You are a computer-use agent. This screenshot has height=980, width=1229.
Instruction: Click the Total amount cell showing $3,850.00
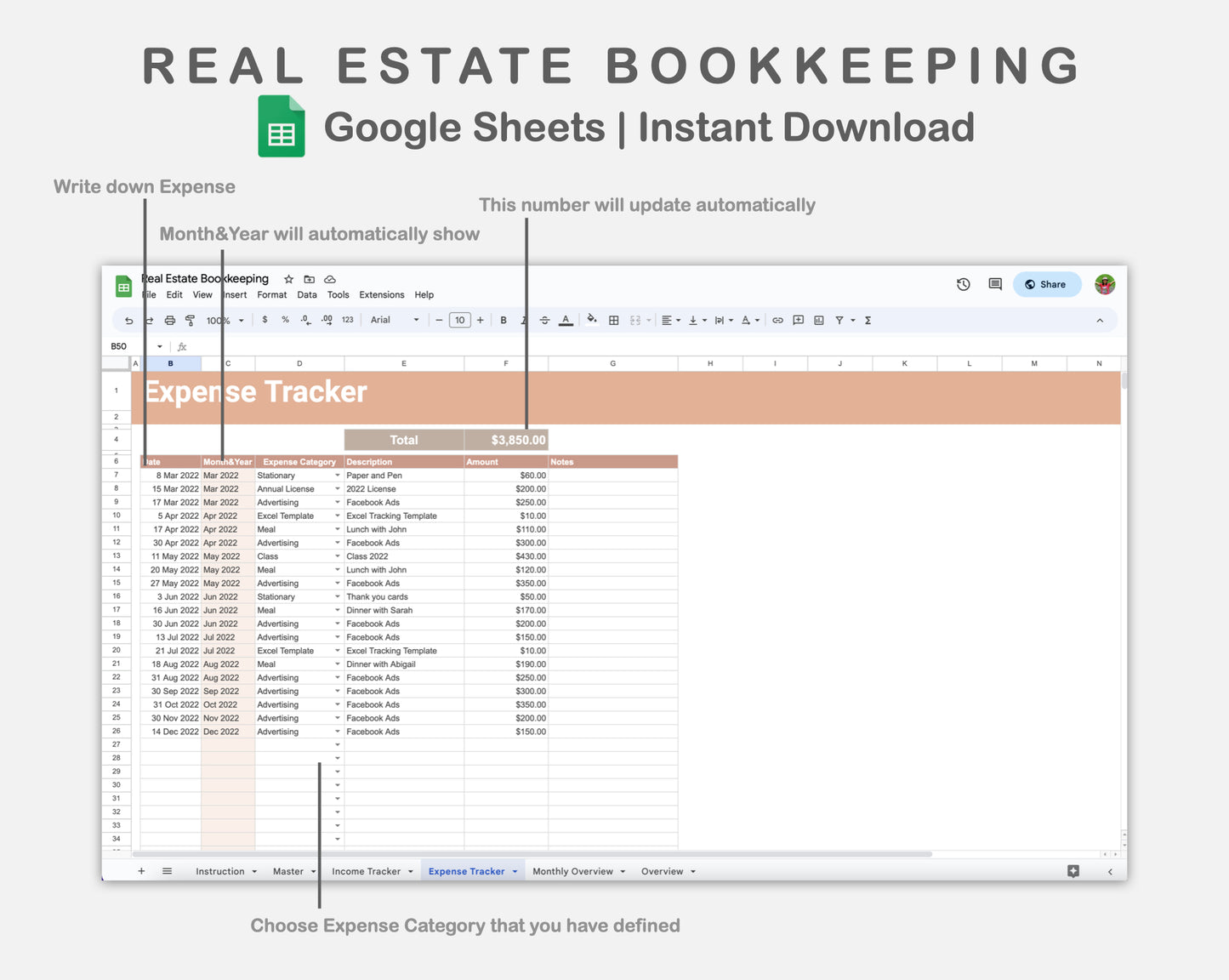pos(517,440)
